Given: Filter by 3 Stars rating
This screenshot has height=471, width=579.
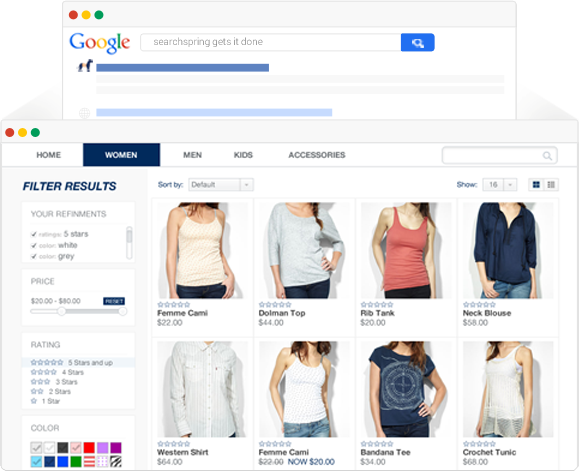Looking at the screenshot, I should pos(54,382).
